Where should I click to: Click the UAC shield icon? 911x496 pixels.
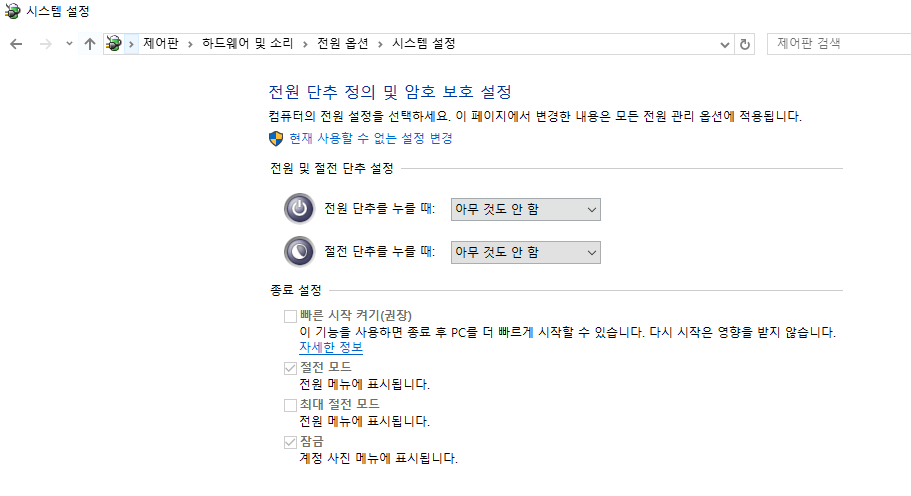[x=277, y=138]
